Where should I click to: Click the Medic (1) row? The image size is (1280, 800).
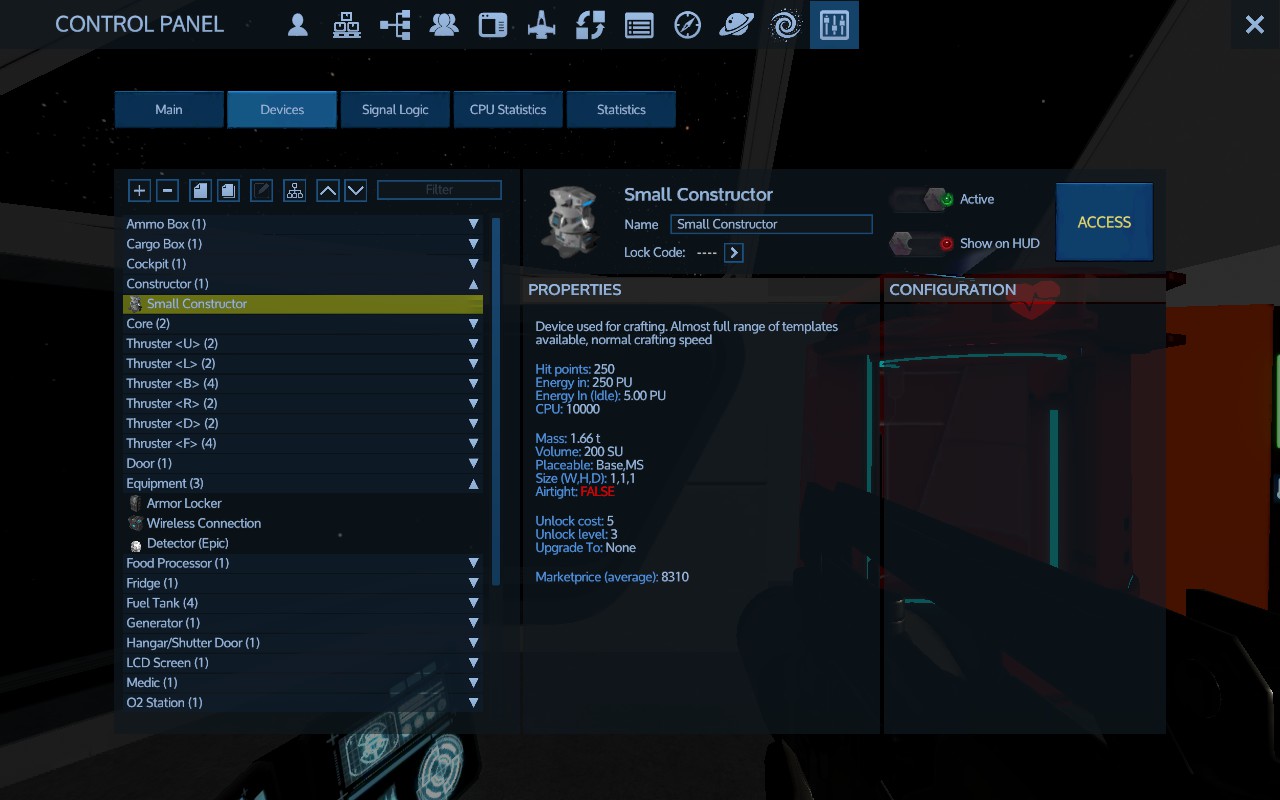(x=303, y=683)
